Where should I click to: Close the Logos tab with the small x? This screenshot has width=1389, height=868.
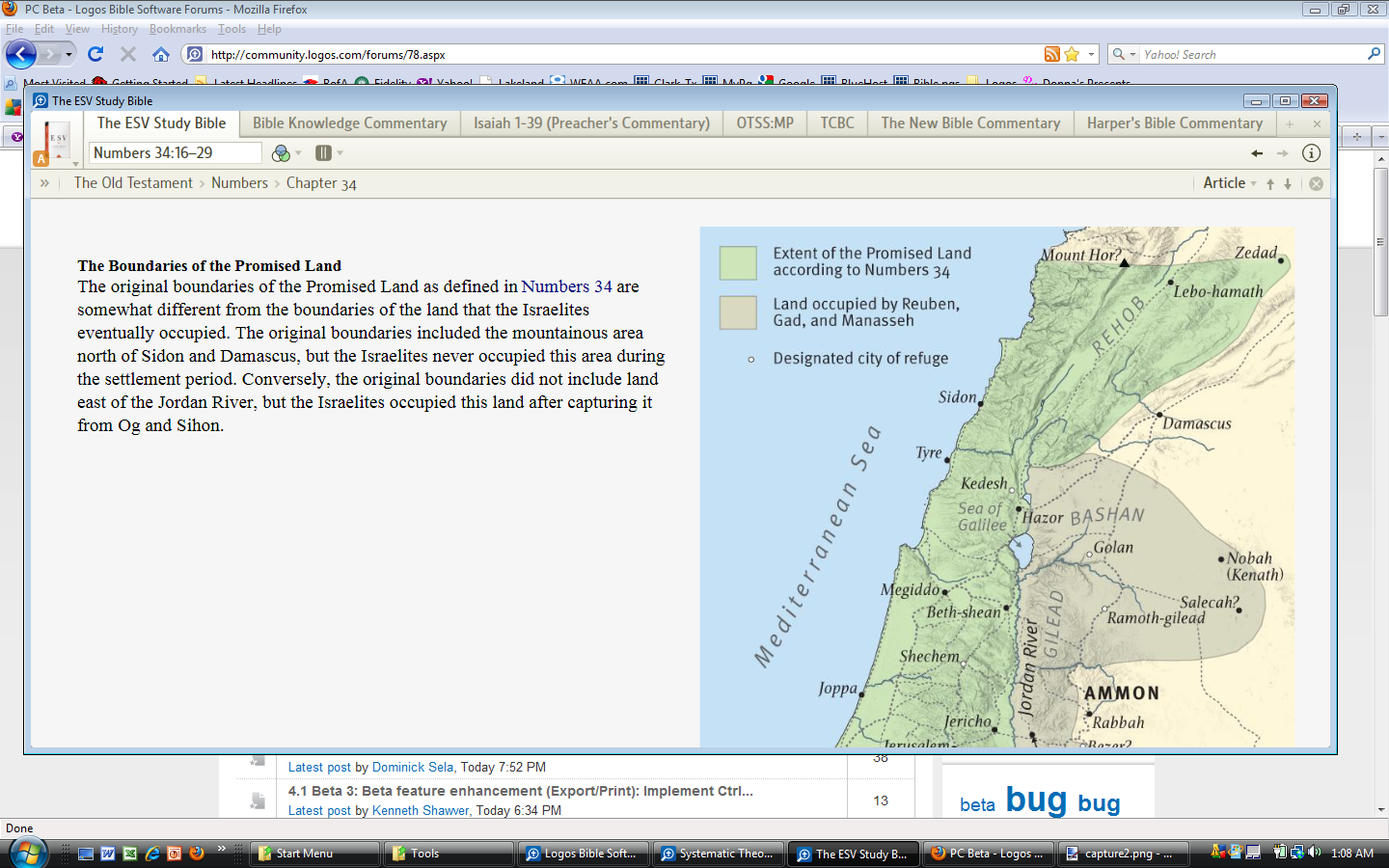[x=1317, y=123]
